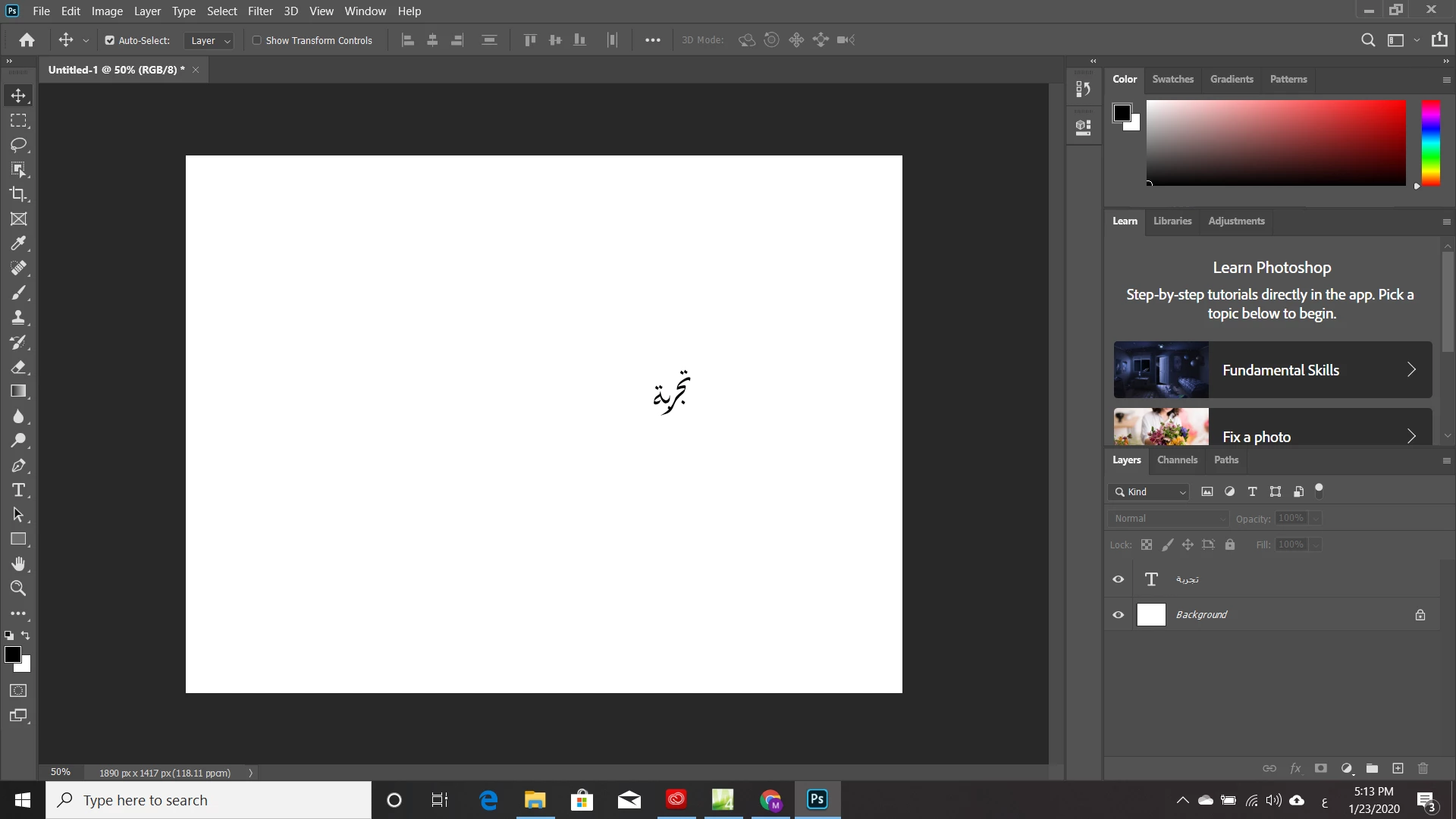Viewport: 1456px width, 819px height.
Task: Select the Clone Stamp tool
Action: coord(18,318)
